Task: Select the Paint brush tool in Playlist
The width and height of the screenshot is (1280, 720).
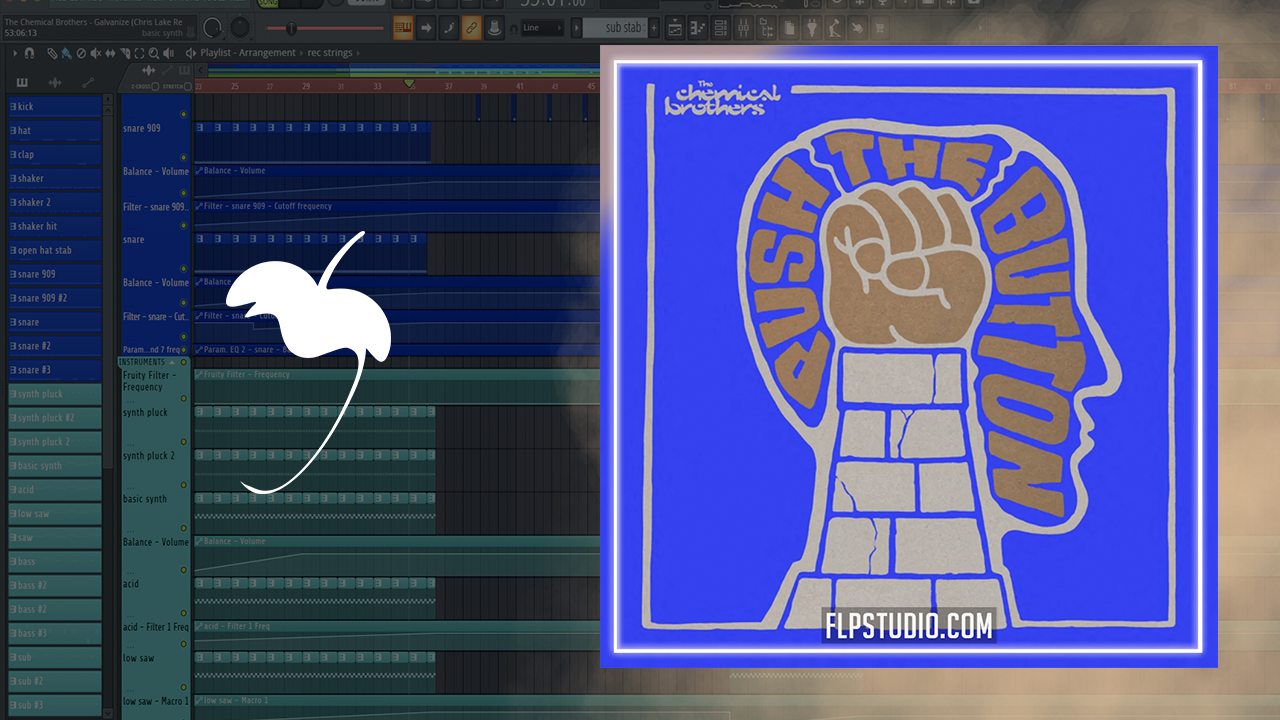Action: pyautogui.click(x=65, y=53)
